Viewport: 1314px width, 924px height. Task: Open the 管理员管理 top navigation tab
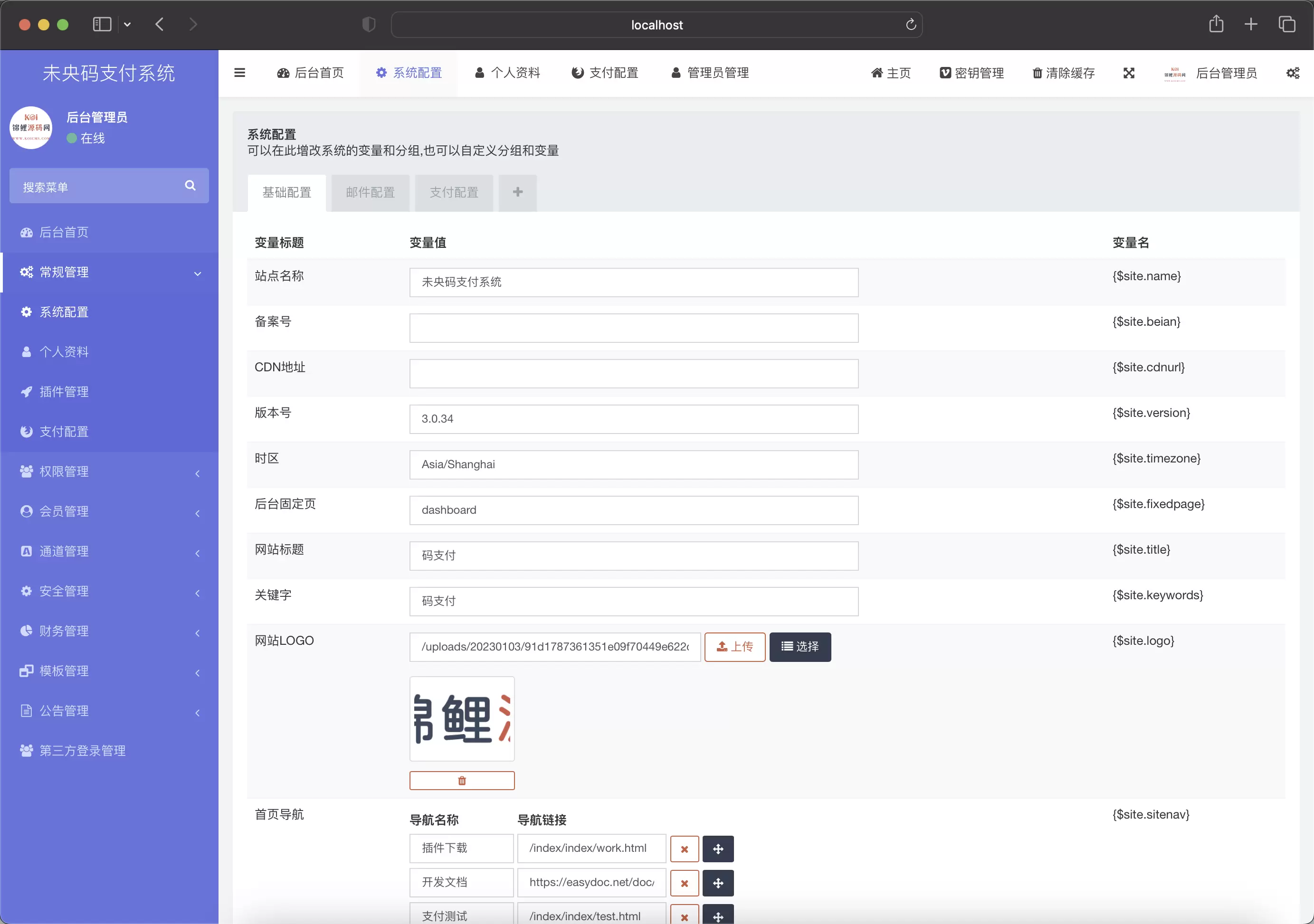[710, 73]
